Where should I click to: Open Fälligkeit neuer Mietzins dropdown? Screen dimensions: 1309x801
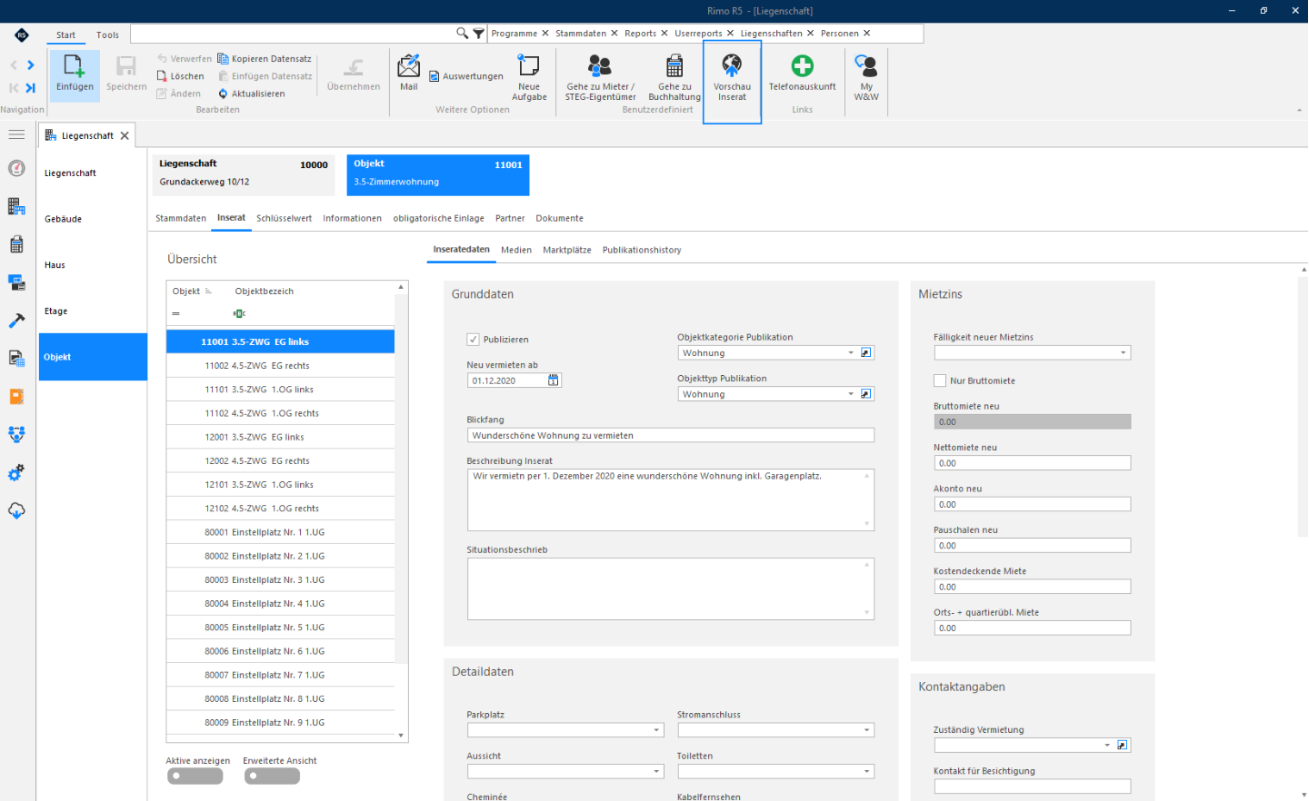tap(1124, 353)
